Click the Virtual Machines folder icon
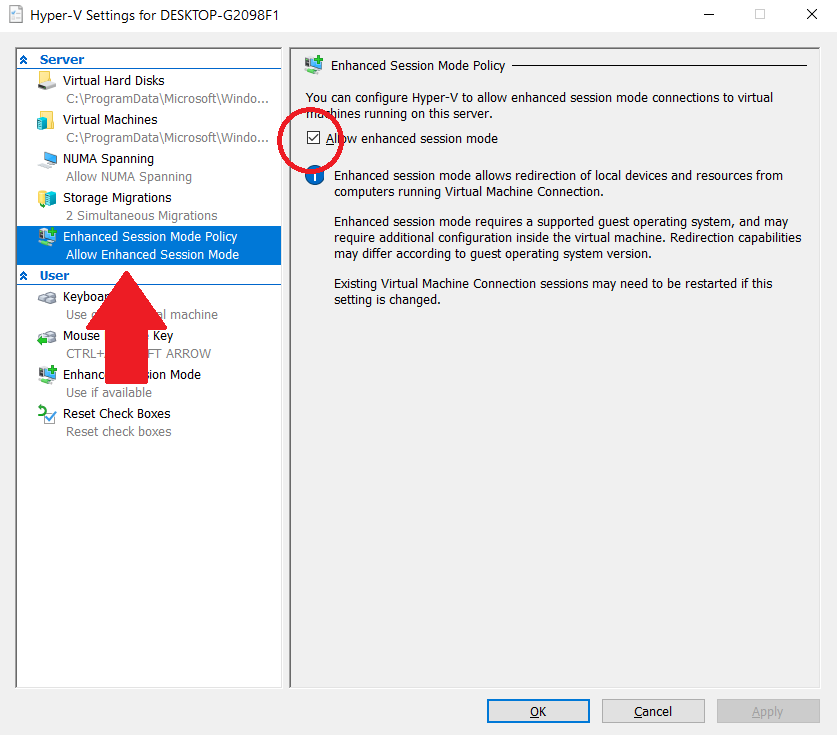This screenshot has height=735, width=837. [46, 120]
